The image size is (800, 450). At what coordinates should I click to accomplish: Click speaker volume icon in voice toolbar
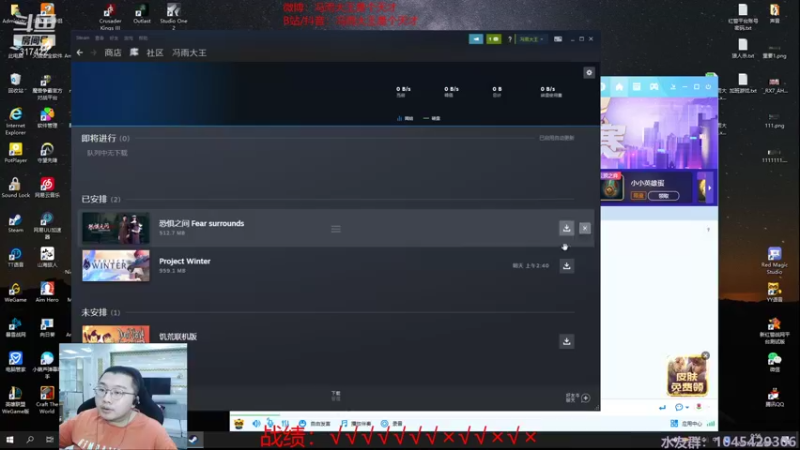coord(256,423)
